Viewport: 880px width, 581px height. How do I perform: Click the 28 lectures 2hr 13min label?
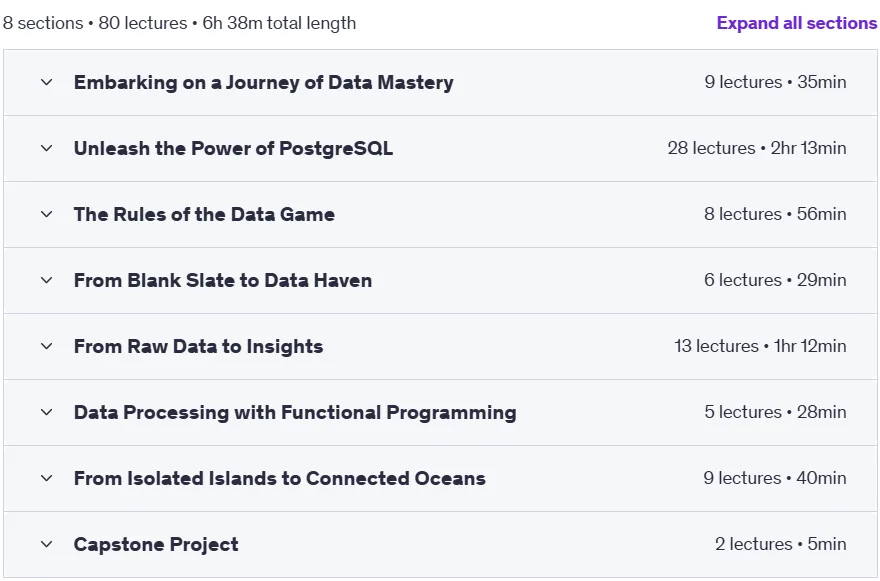[757, 148]
